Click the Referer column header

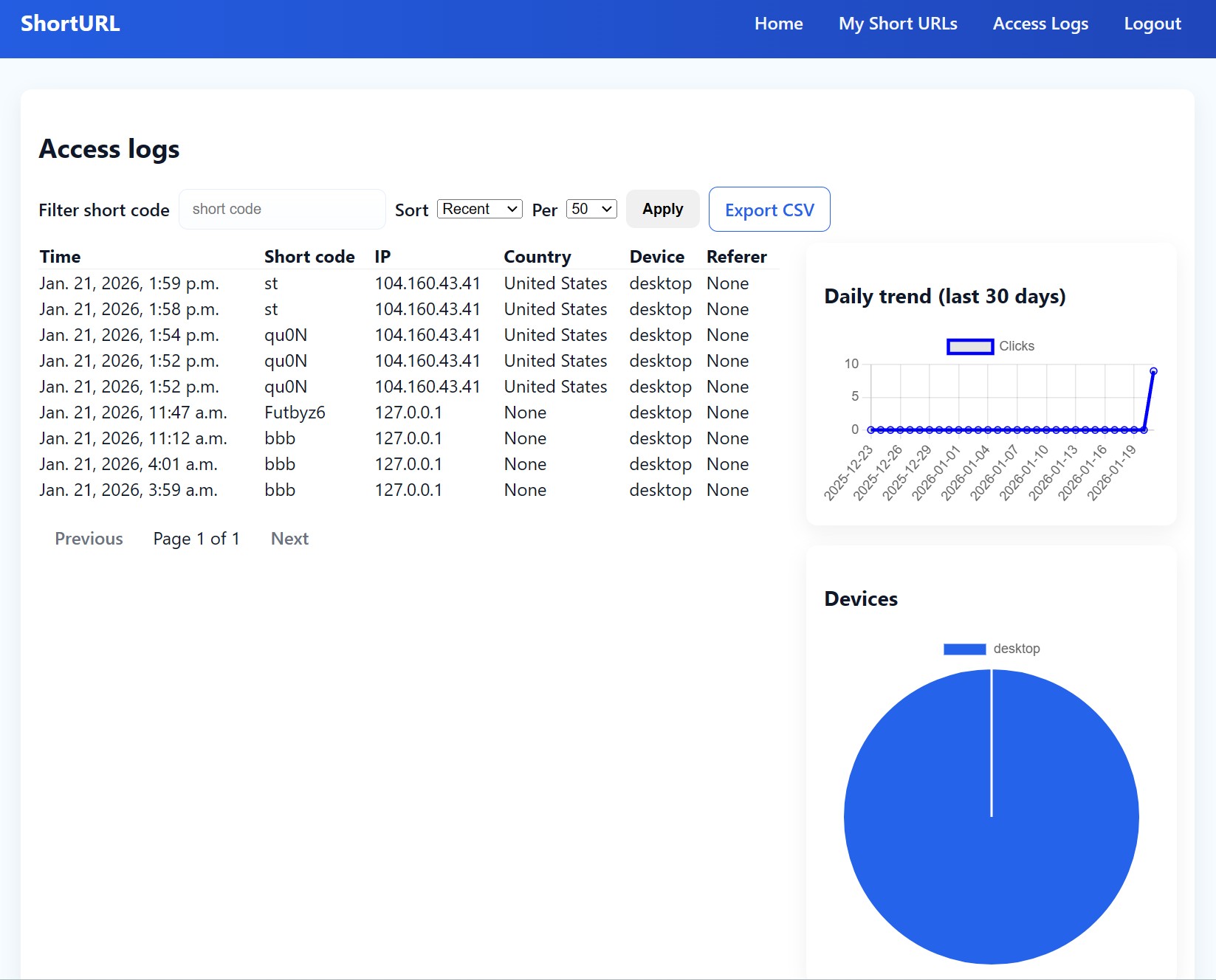[736, 257]
